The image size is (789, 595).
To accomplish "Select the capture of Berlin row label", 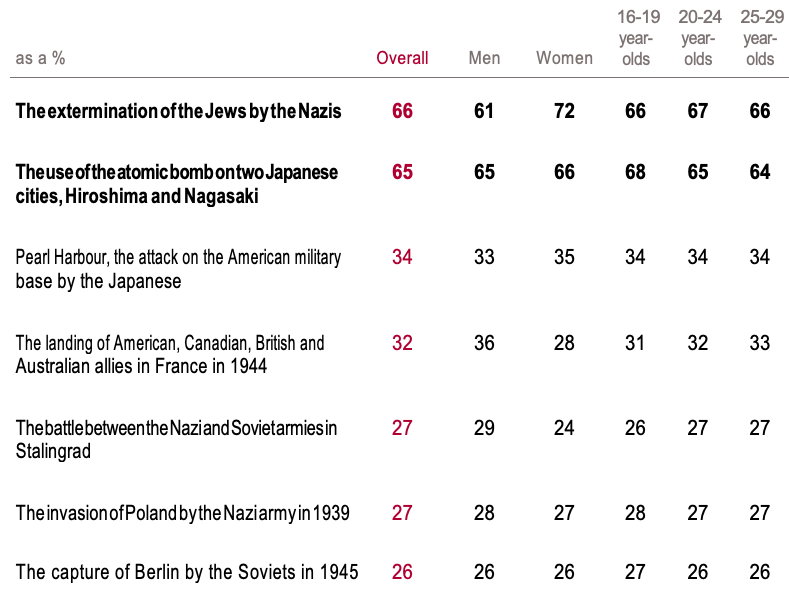I will [187, 573].
